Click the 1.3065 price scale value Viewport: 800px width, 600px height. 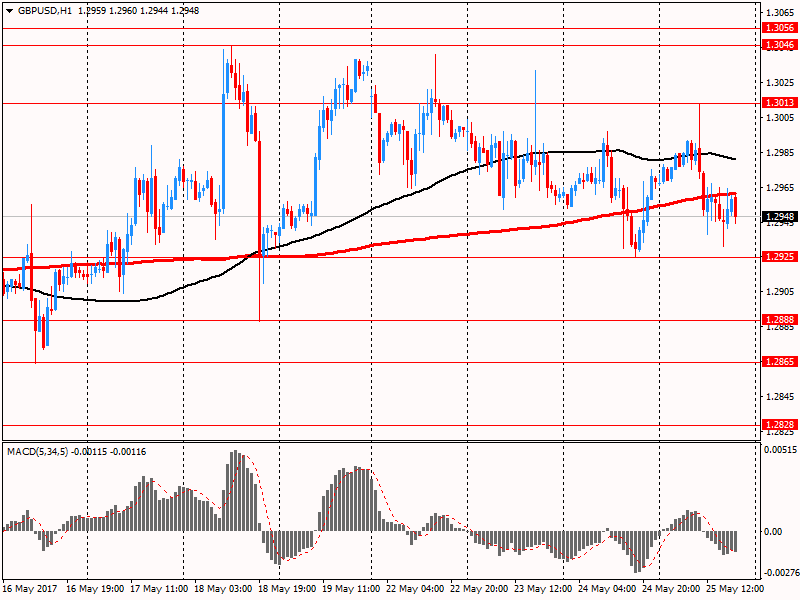tap(780, 13)
